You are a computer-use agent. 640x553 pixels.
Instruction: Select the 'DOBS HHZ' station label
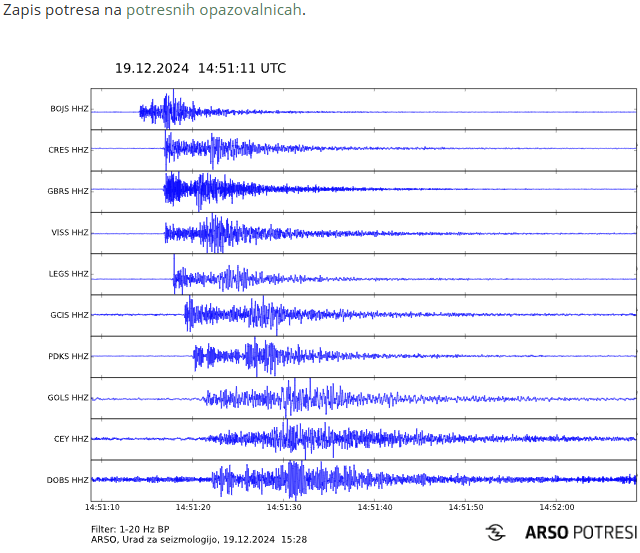67,480
